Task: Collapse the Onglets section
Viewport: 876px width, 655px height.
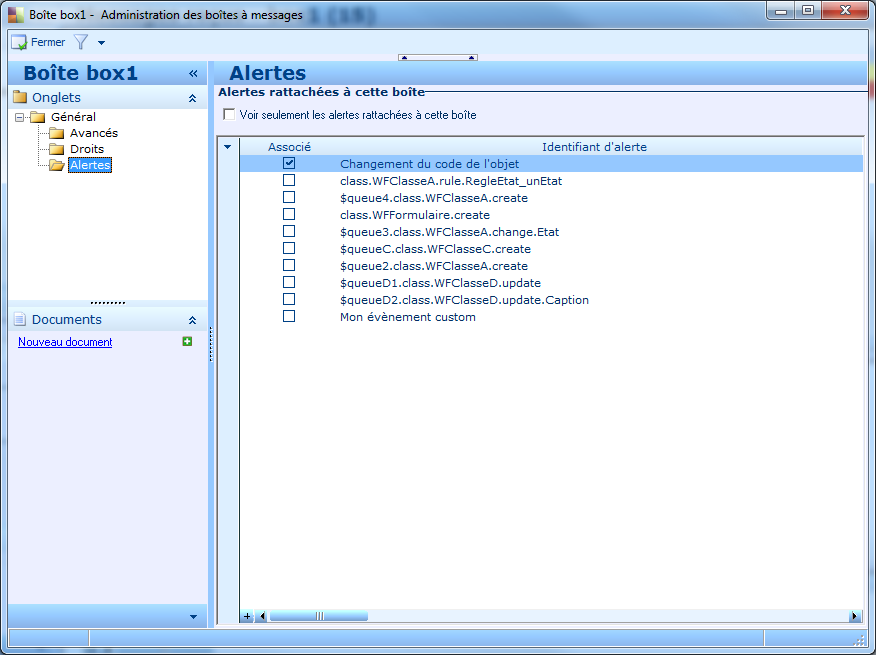Action: pyautogui.click(x=192, y=98)
